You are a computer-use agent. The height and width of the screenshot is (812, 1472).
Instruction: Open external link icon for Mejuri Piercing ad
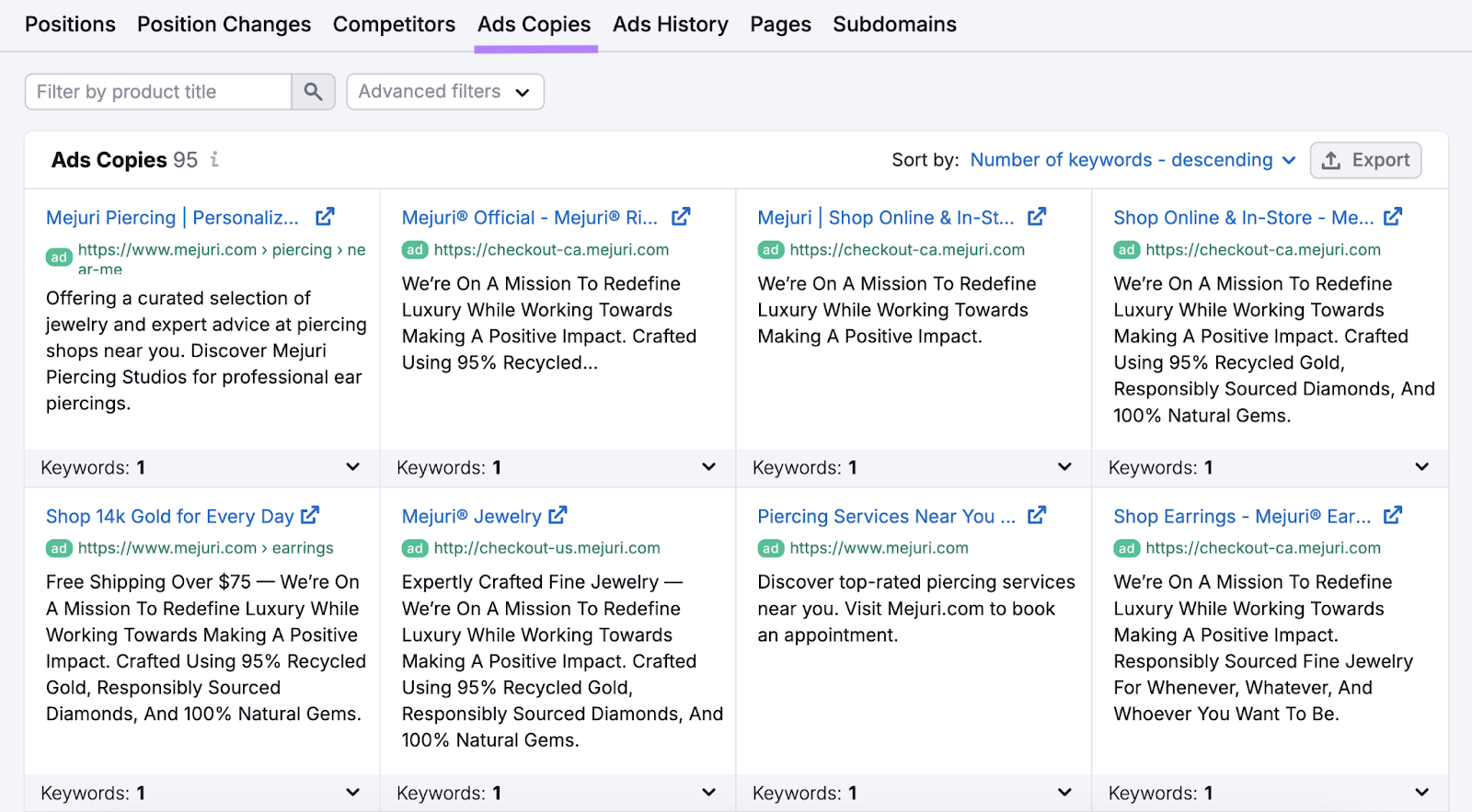[x=325, y=217]
